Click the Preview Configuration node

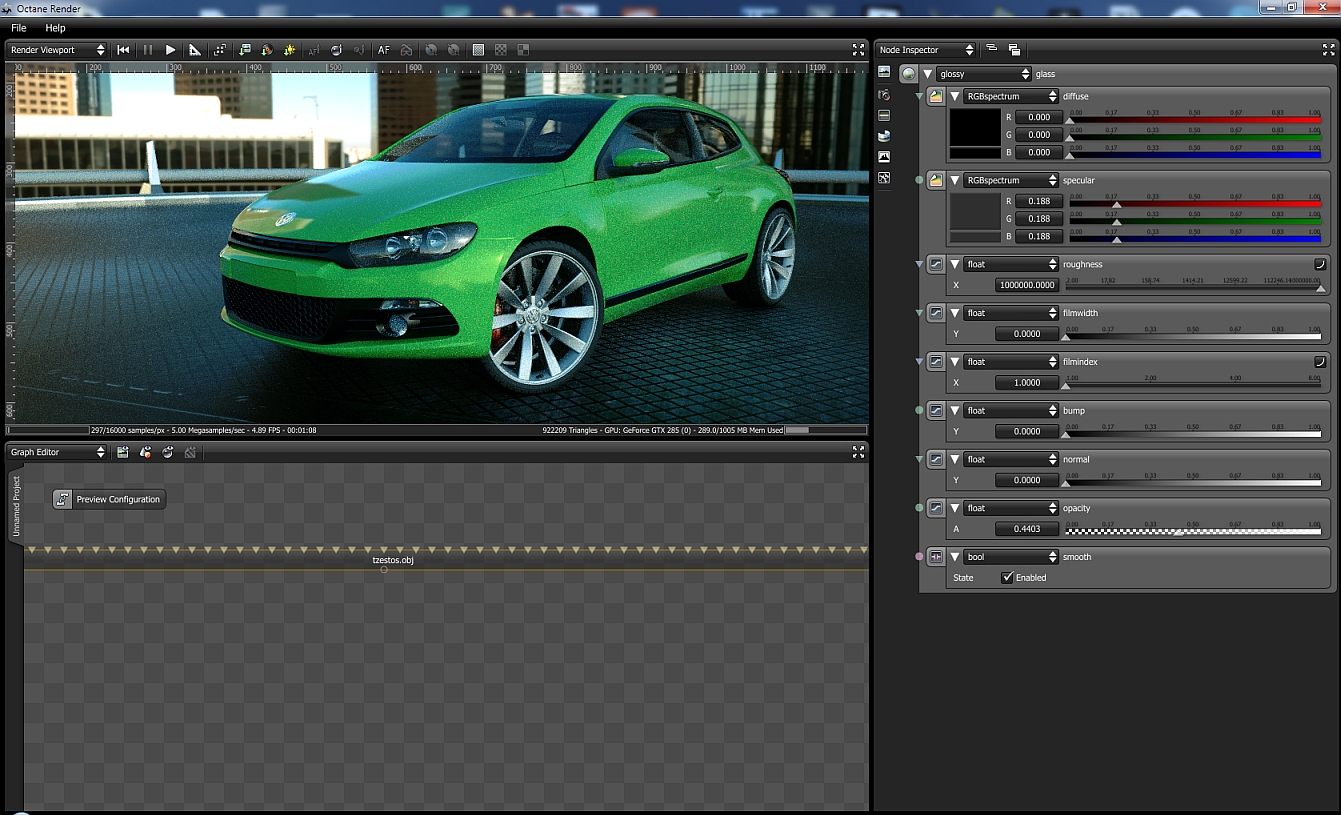pyautogui.click(x=109, y=499)
